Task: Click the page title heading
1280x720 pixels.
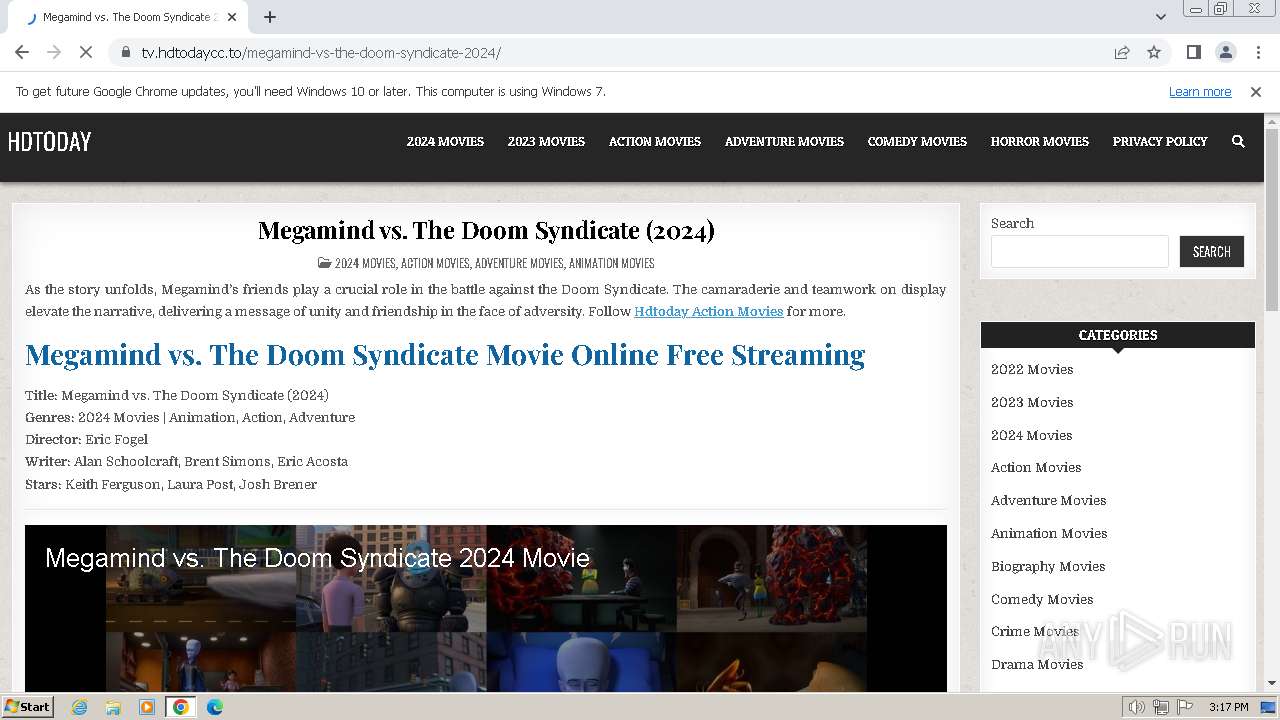Action: 486,230
